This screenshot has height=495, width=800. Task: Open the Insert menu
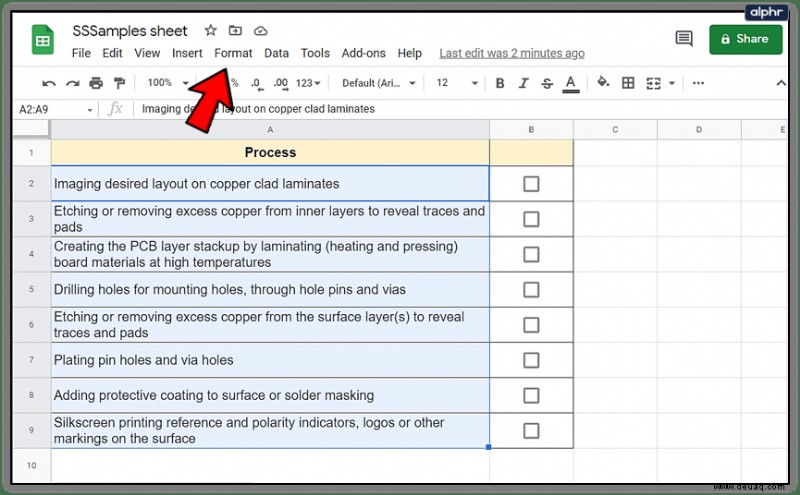pos(187,53)
